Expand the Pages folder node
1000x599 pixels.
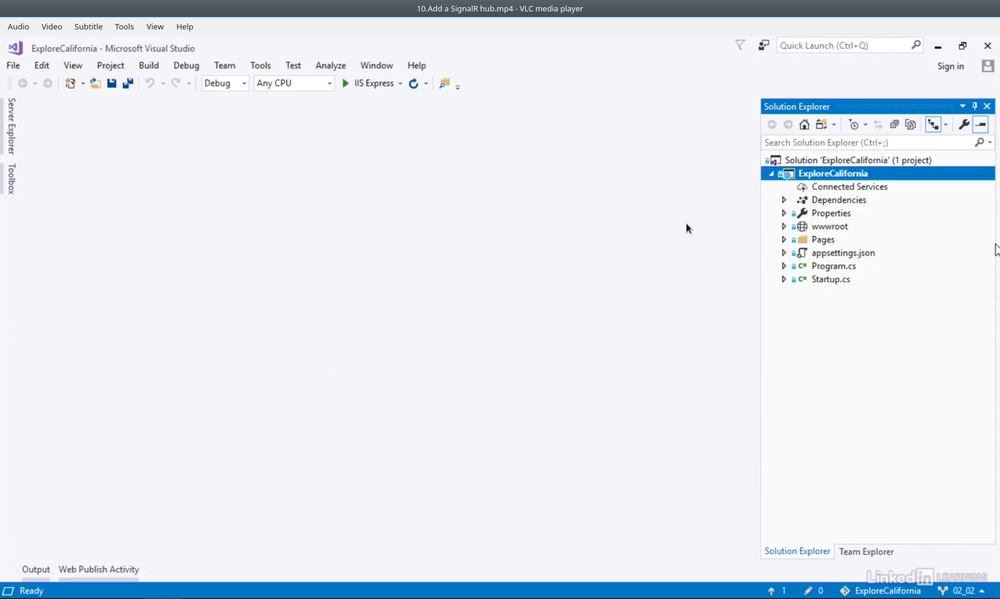tap(784, 240)
